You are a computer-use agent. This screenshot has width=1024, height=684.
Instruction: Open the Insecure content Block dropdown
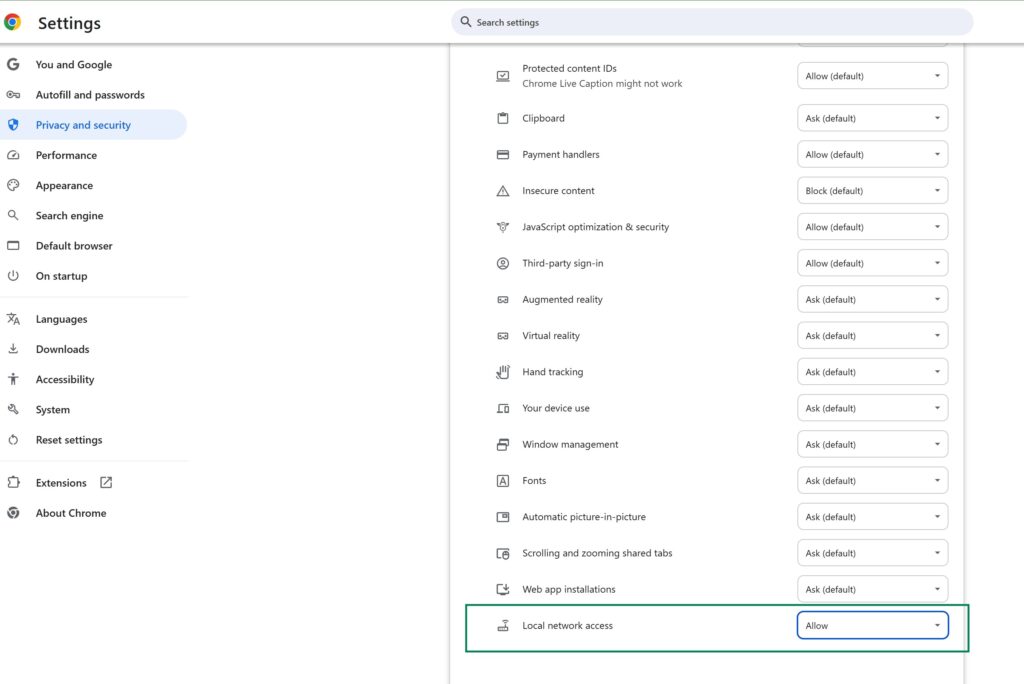click(872, 191)
